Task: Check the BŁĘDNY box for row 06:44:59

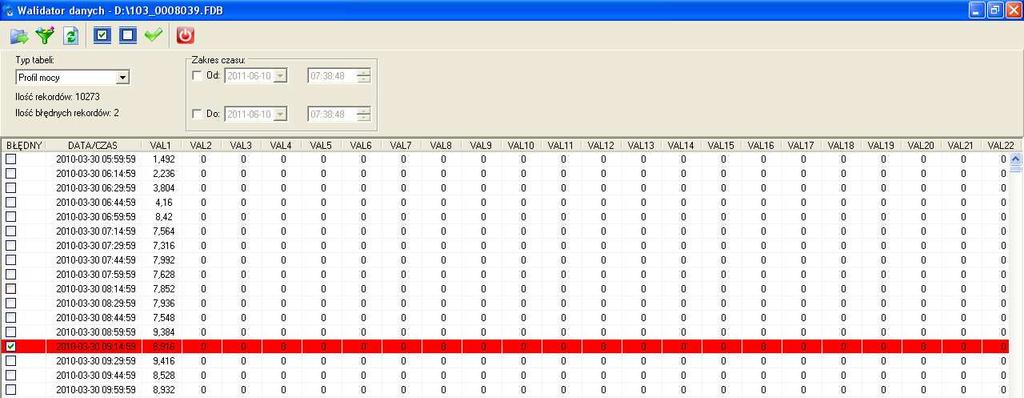Action: click(10, 202)
